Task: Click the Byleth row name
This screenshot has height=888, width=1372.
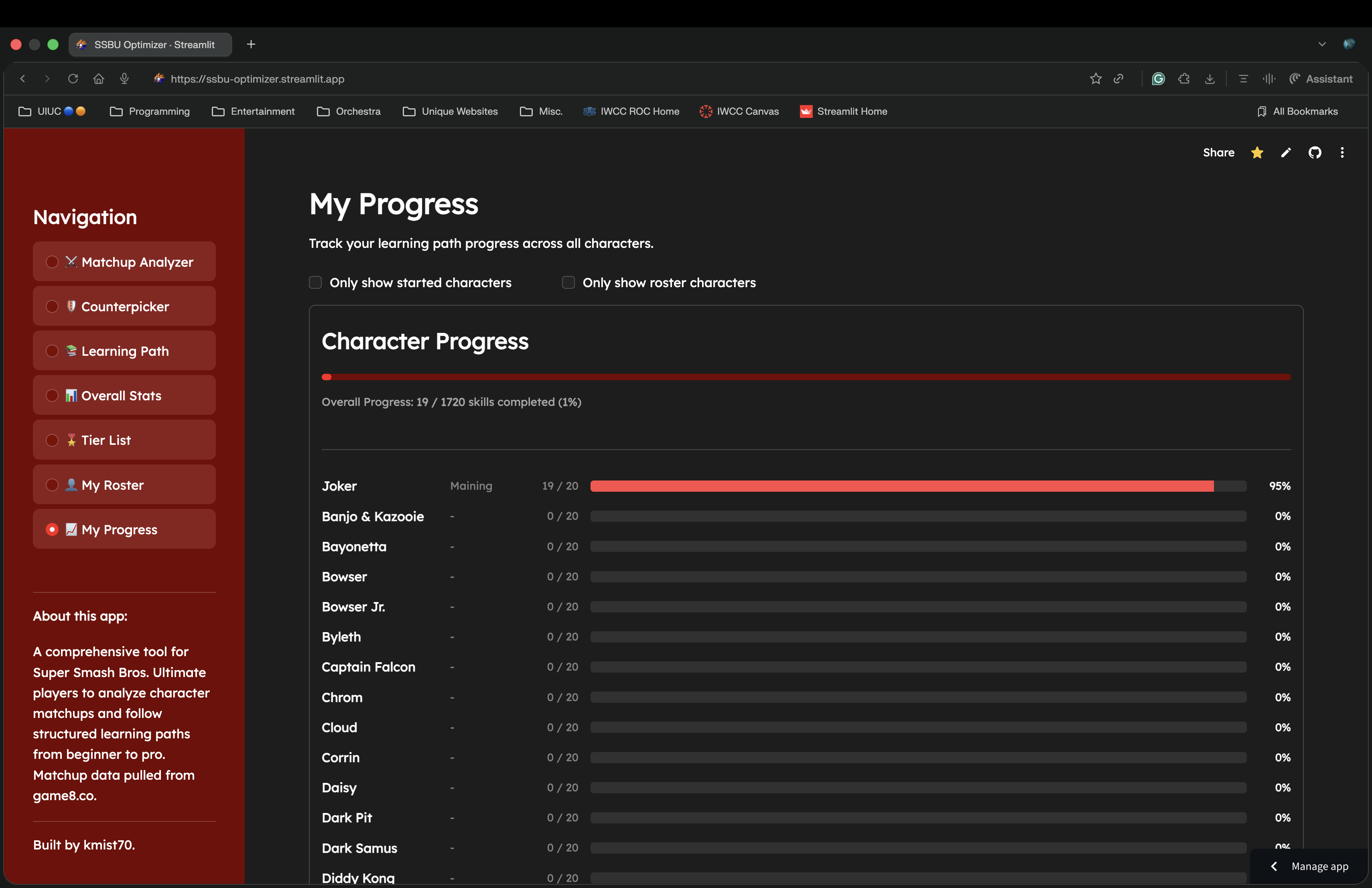Action: click(x=341, y=637)
